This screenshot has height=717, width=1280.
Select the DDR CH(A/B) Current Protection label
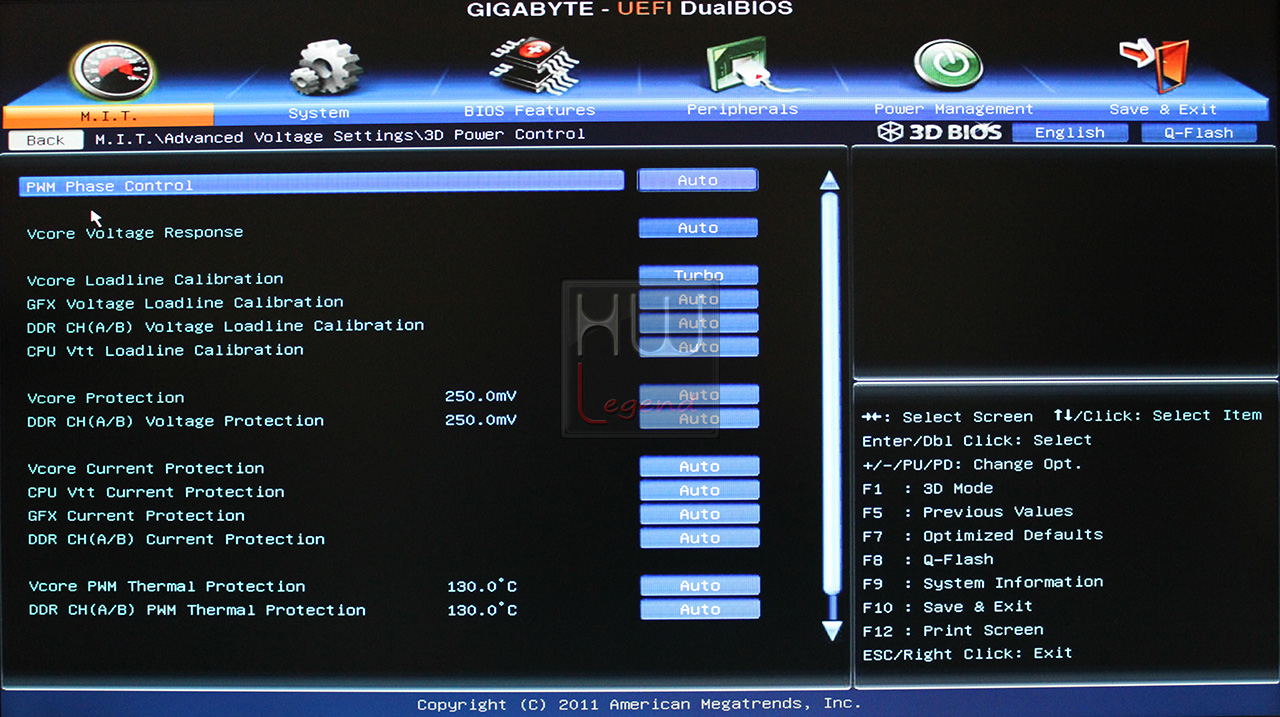[x=176, y=539]
